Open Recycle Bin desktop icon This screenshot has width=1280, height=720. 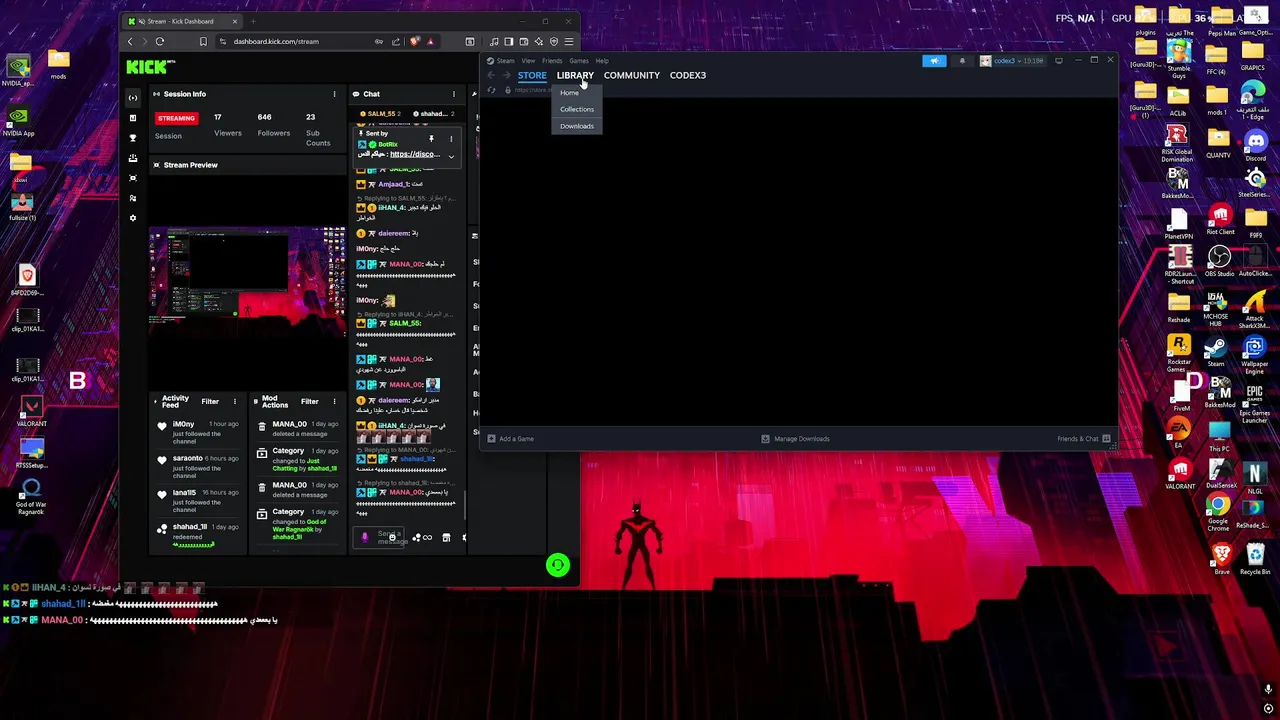tap(1255, 560)
